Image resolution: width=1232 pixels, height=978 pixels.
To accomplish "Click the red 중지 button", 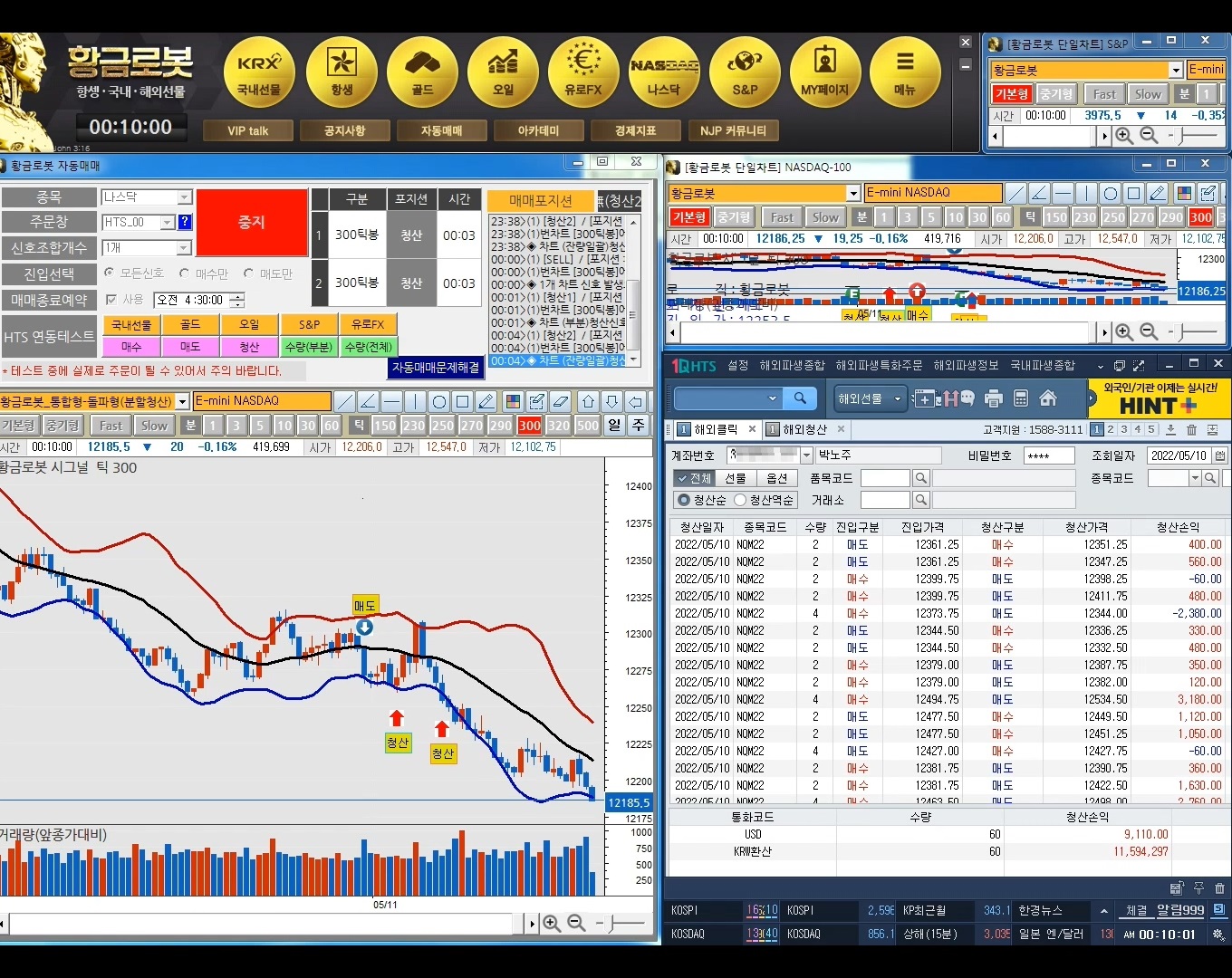I will tap(252, 222).
